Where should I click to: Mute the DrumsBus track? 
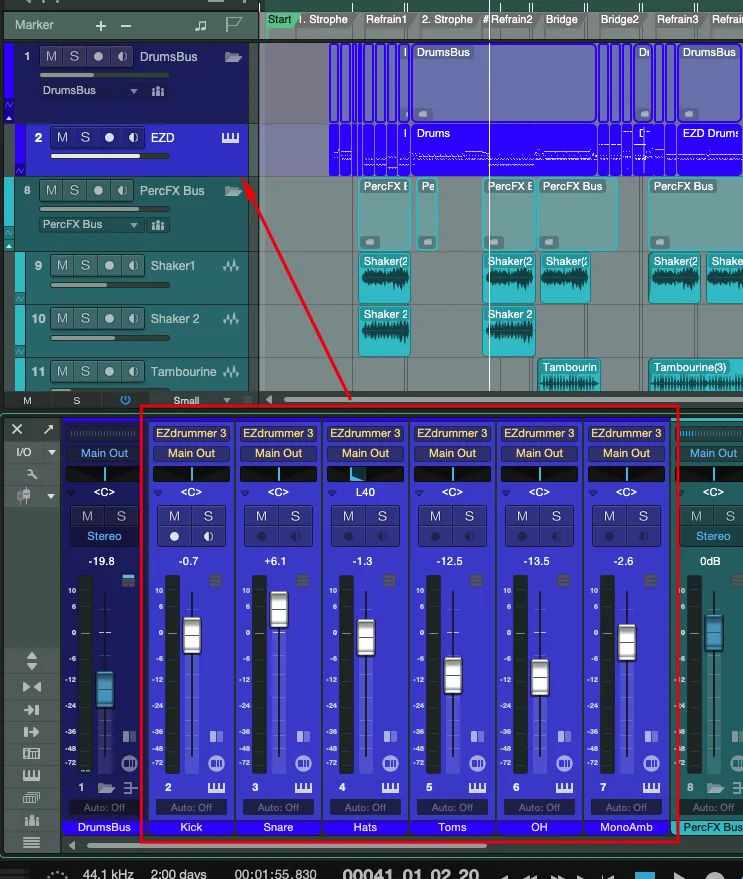click(51, 57)
